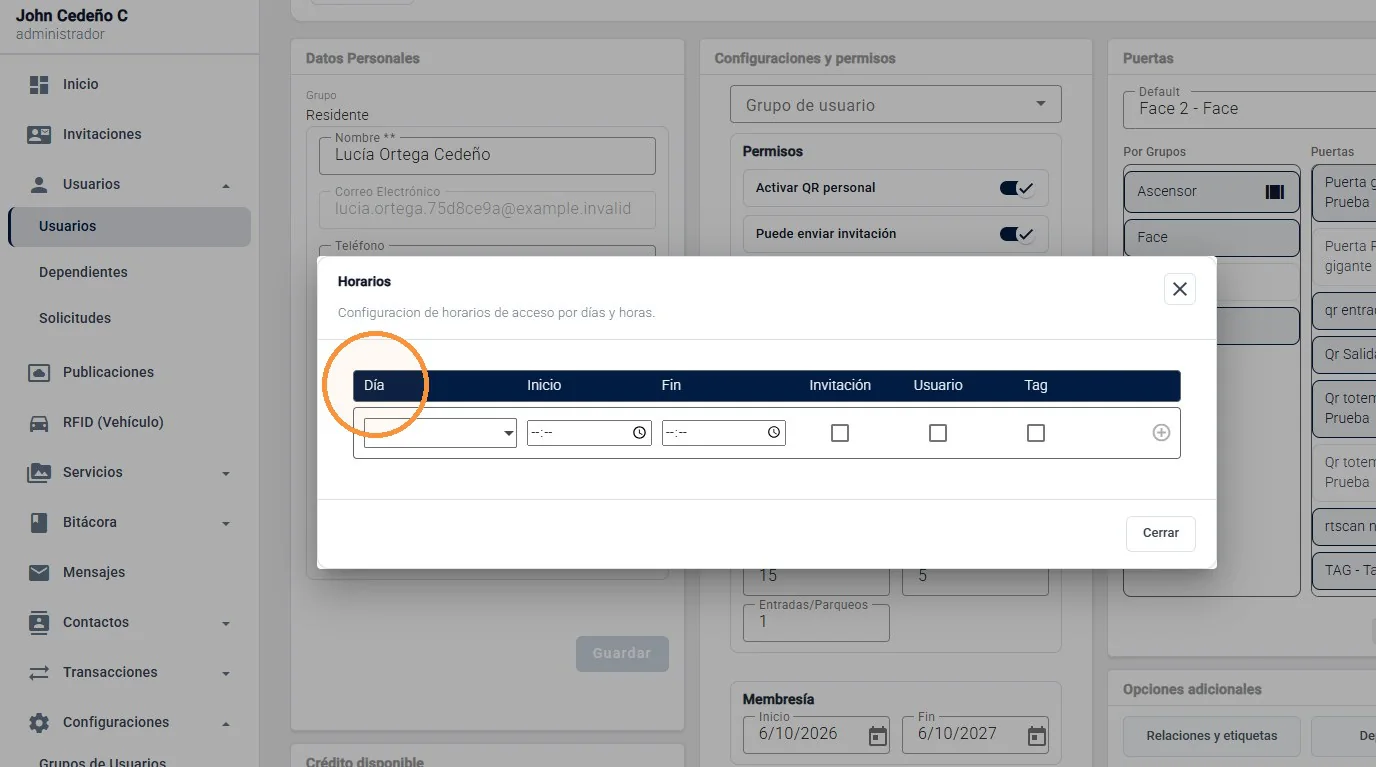The image size is (1376, 767).
Task: Click the Bitácora book icon
Action: point(39,522)
